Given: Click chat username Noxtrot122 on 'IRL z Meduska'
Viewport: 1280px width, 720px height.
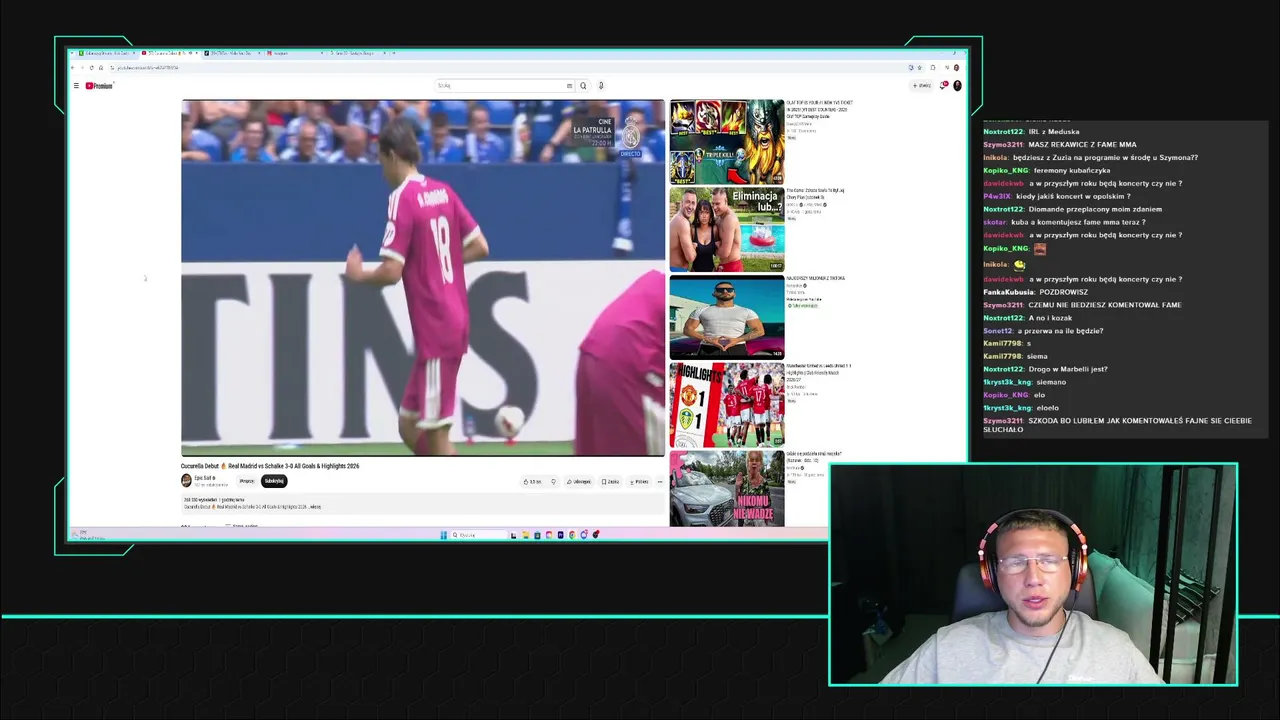Looking at the screenshot, I should 1003,132.
